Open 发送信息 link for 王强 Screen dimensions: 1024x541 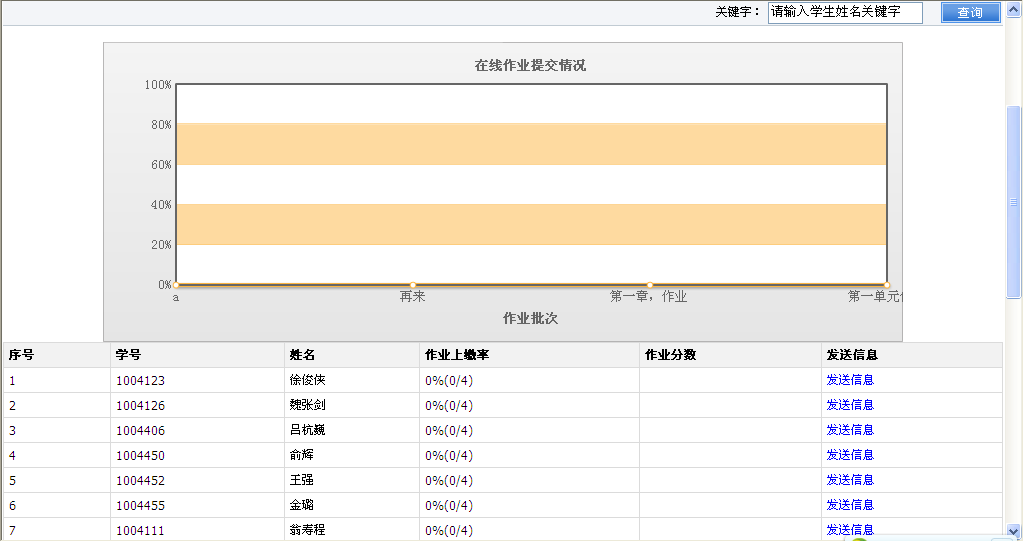[849, 480]
